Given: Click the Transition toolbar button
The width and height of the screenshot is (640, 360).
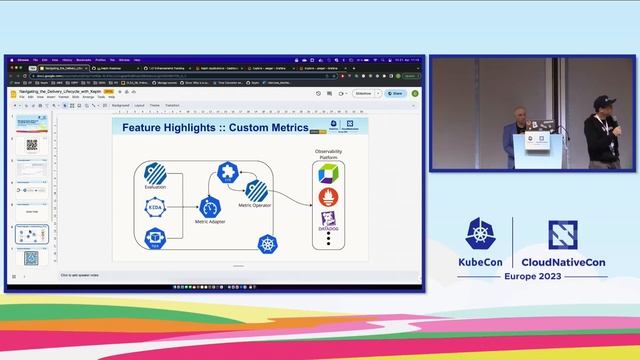Looking at the screenshot, I should (x=172, y=105).
